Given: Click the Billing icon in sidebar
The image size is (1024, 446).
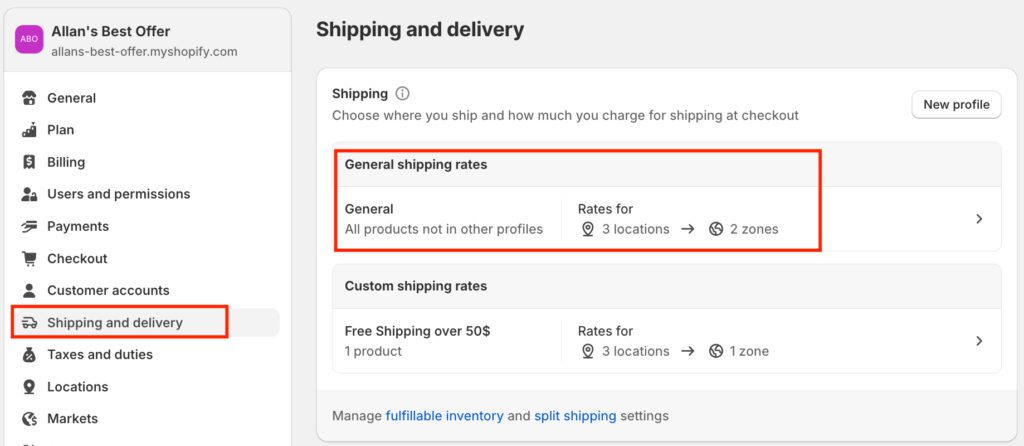Looking at the screenshot, I should (29, 162).
